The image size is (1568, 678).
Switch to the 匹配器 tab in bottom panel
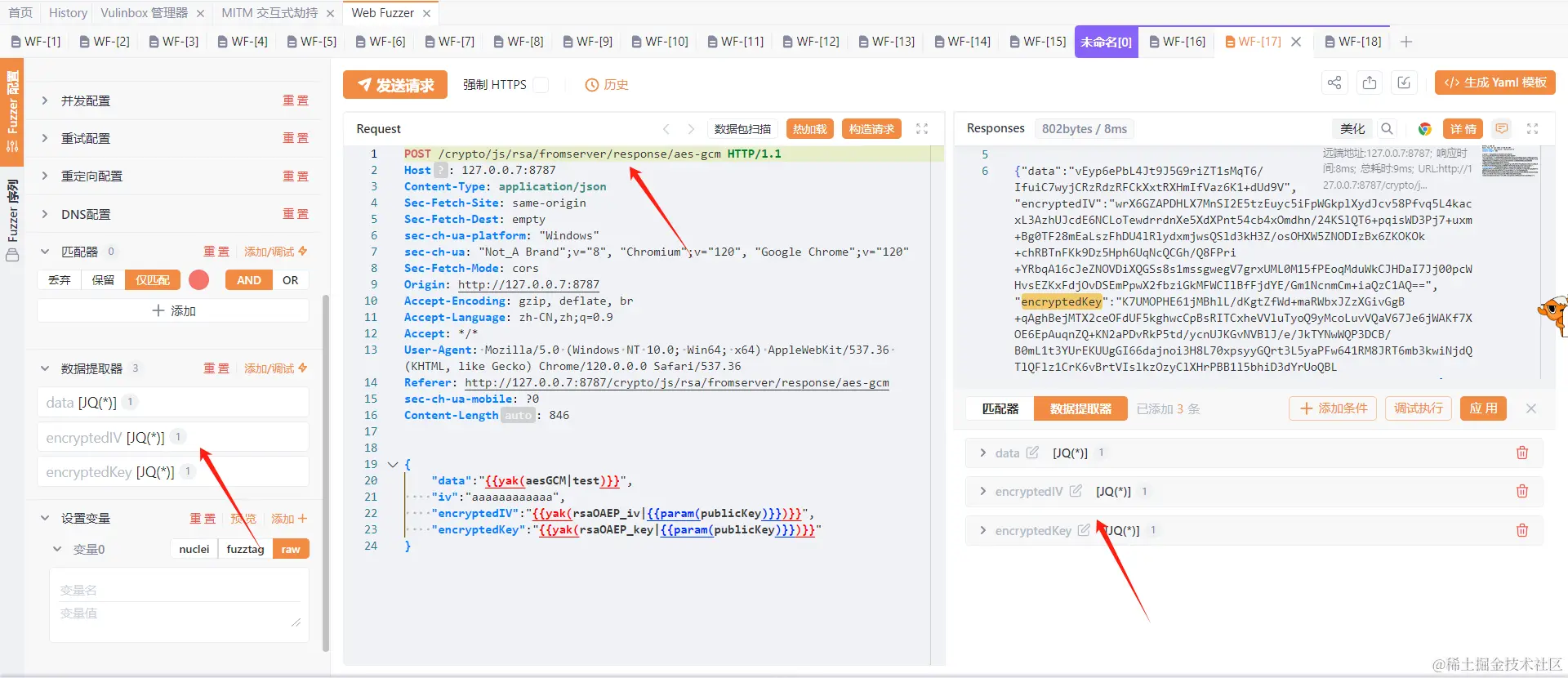coord(1000,408)
